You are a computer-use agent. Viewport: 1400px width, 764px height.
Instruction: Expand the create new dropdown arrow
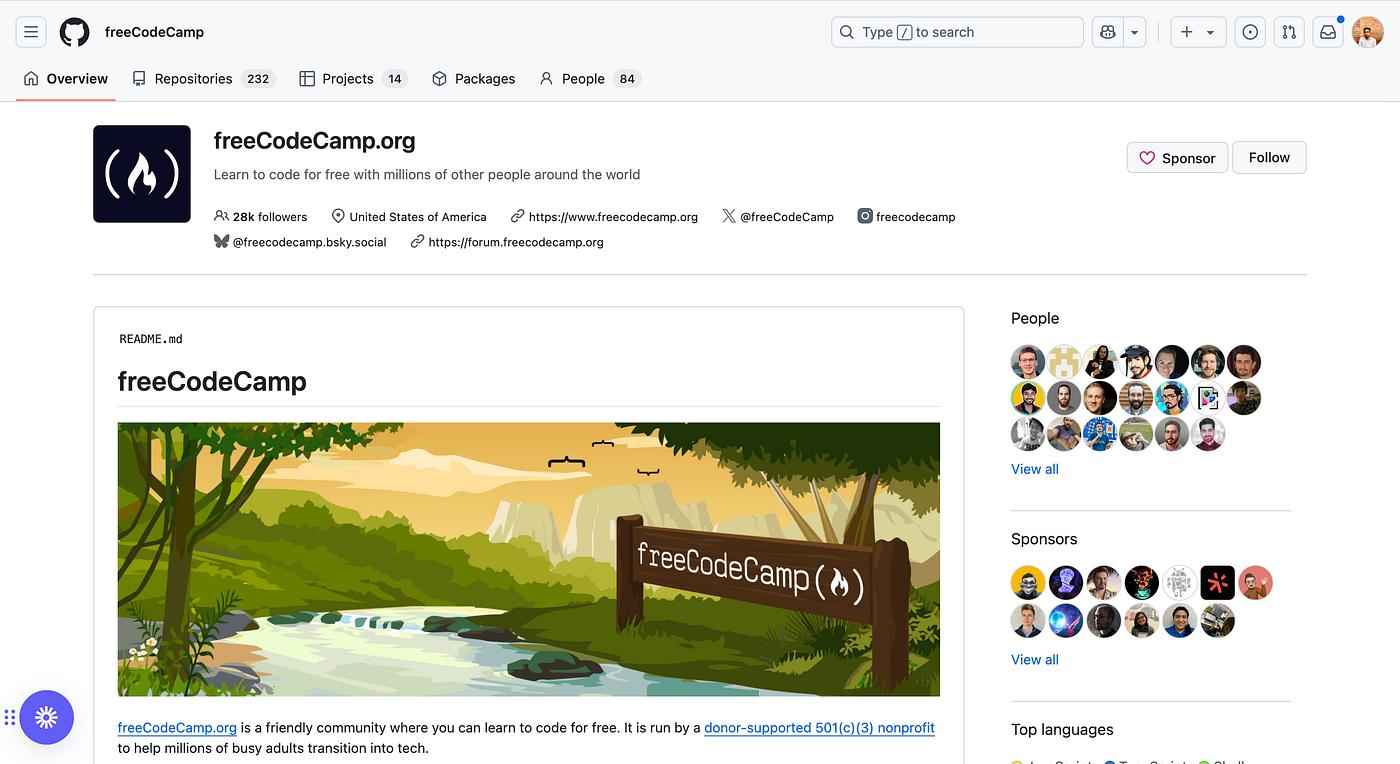click(x=1212, y=31)
